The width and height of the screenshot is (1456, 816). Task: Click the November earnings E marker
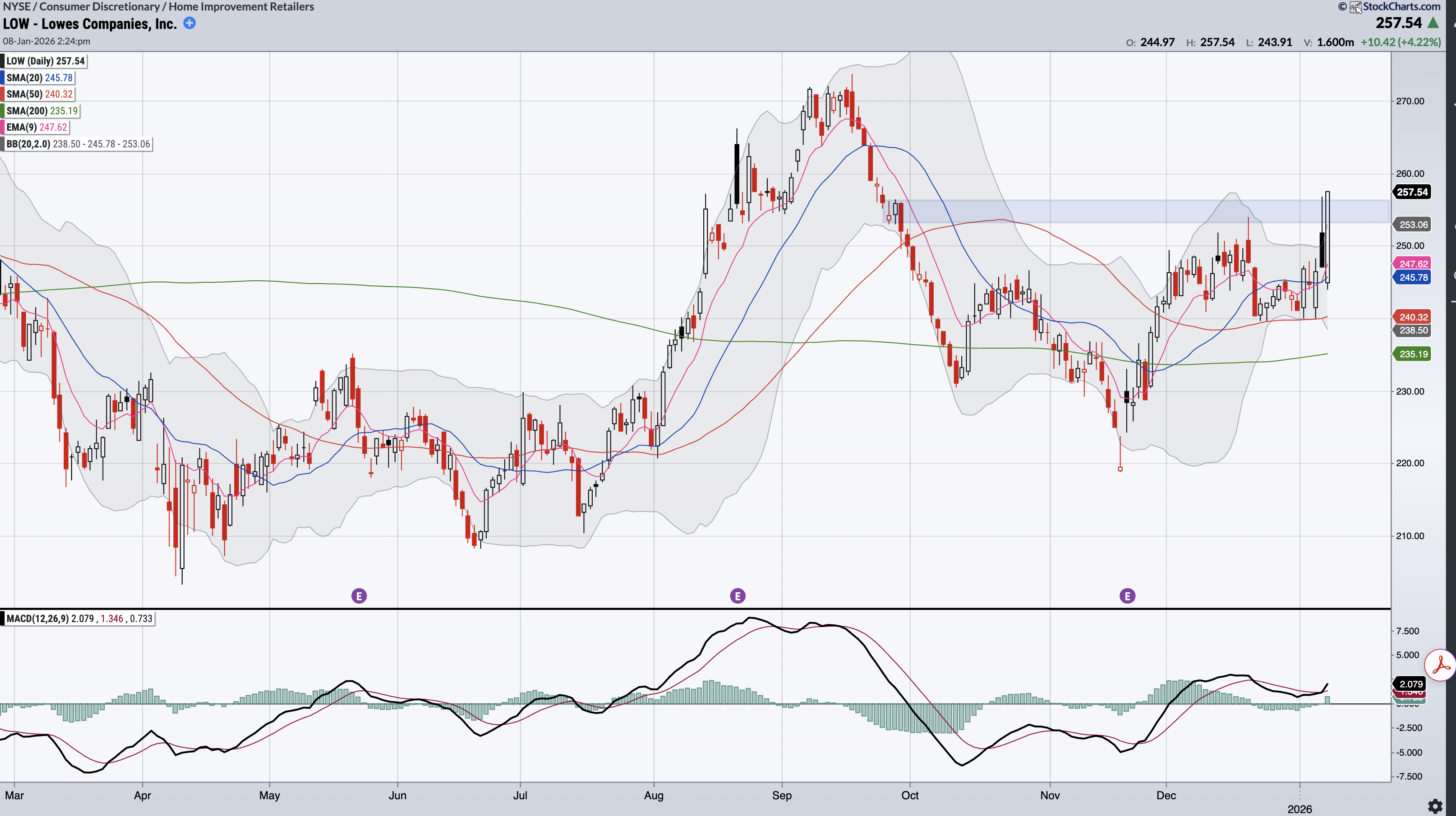pyautogui.click(x=1128, y=596)
